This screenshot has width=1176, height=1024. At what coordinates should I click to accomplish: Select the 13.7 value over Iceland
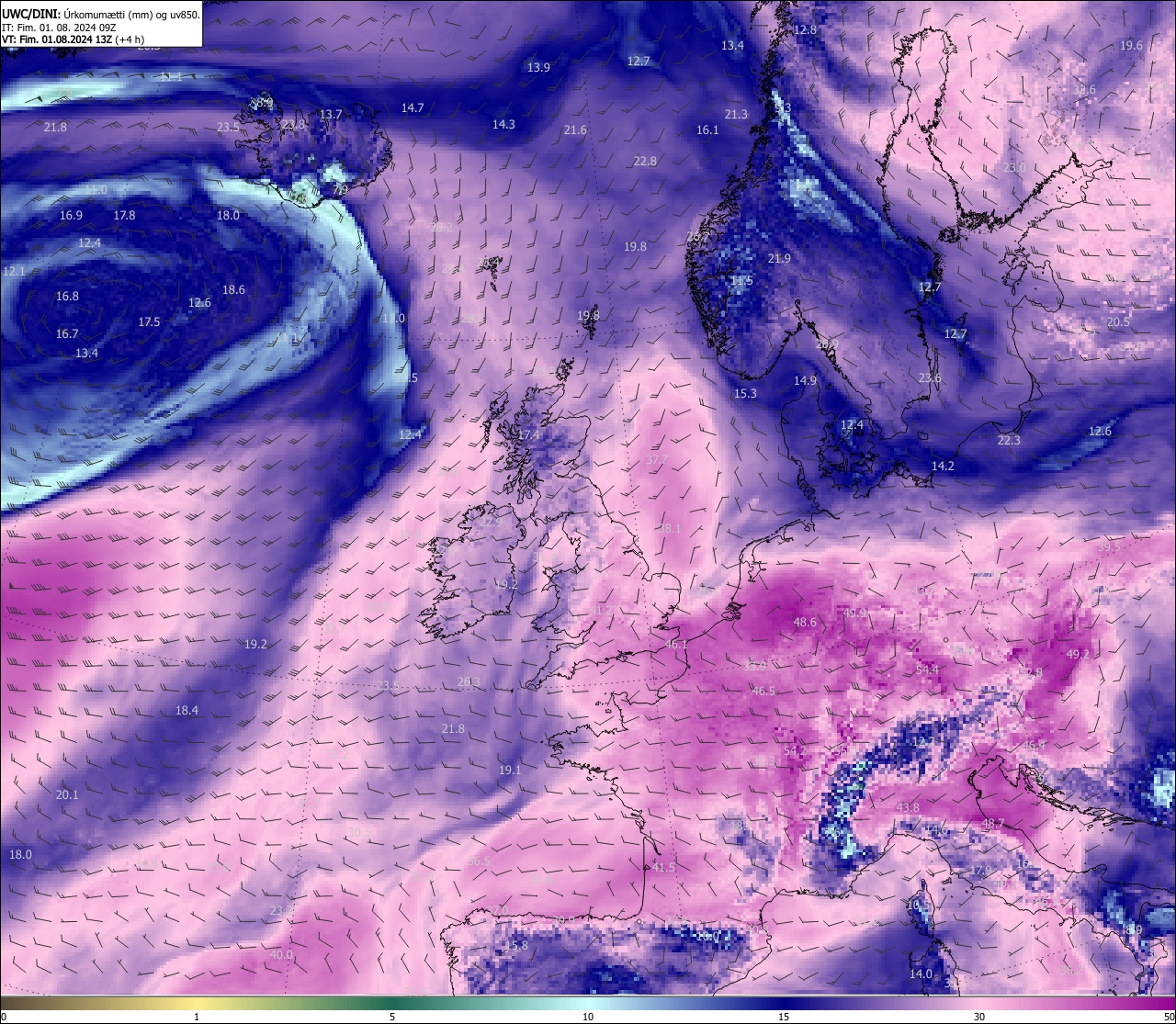tap(331, 114)
